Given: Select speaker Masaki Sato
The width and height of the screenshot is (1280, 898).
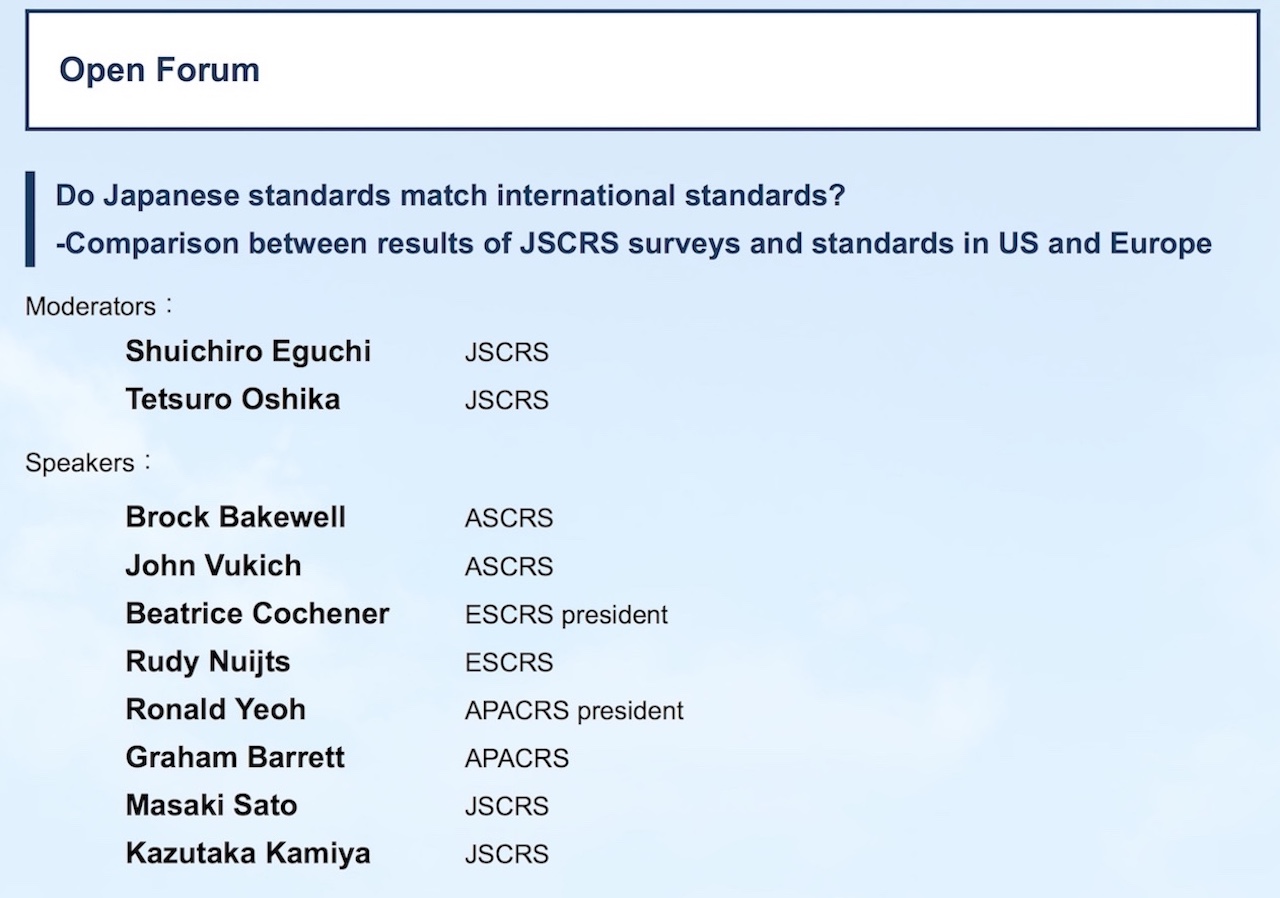Looking at the screenshot, I should (211, 805).
